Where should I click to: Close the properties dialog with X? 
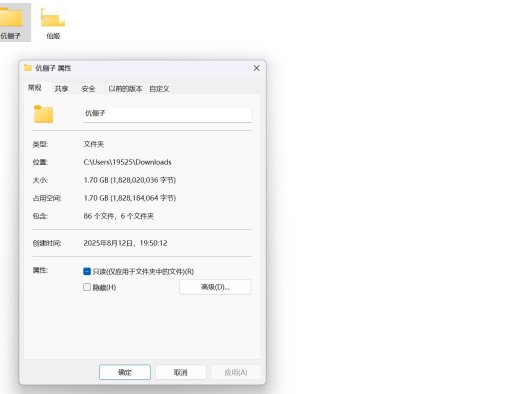click(x=257, y=68)
